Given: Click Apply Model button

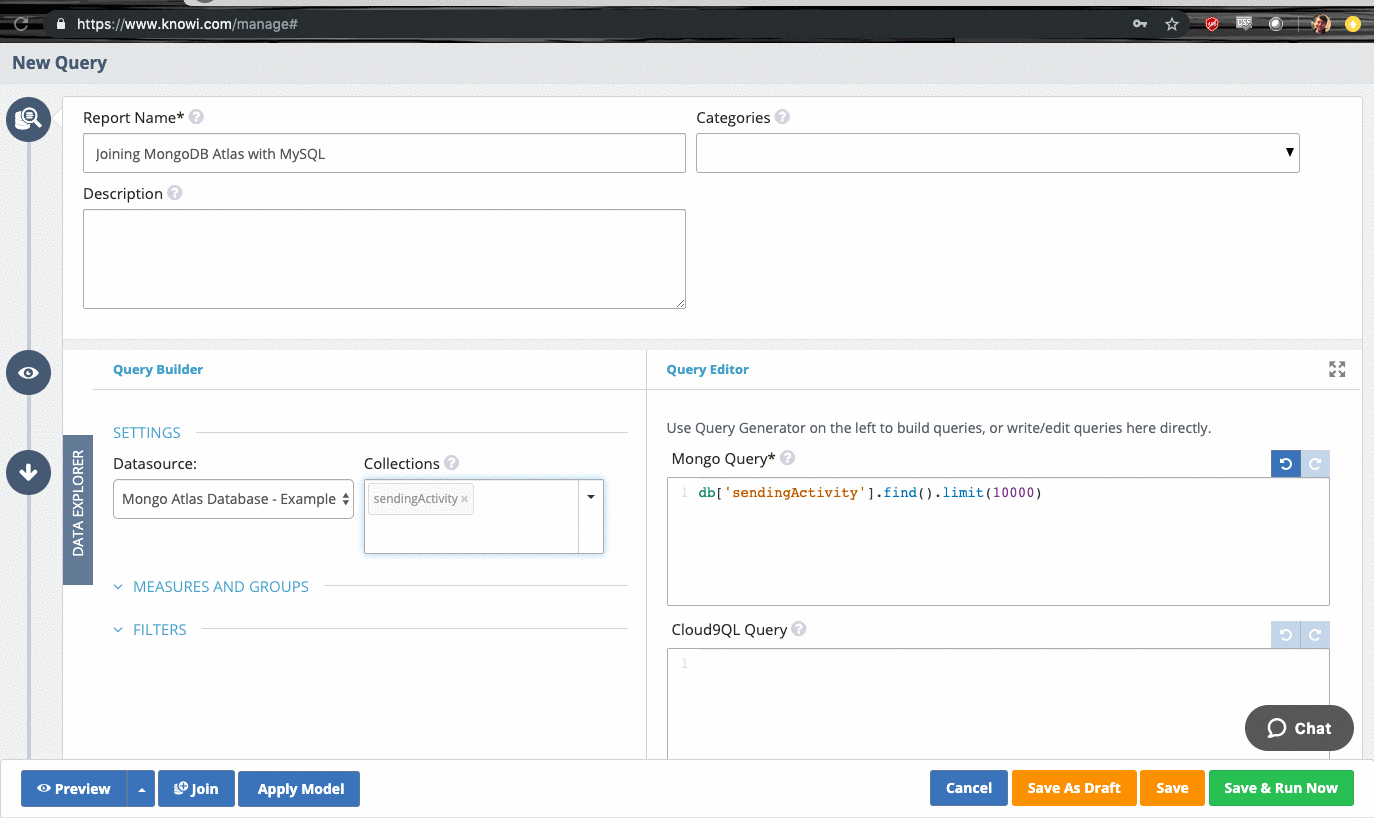Looking at the screenshot, I should coord(299,789).
